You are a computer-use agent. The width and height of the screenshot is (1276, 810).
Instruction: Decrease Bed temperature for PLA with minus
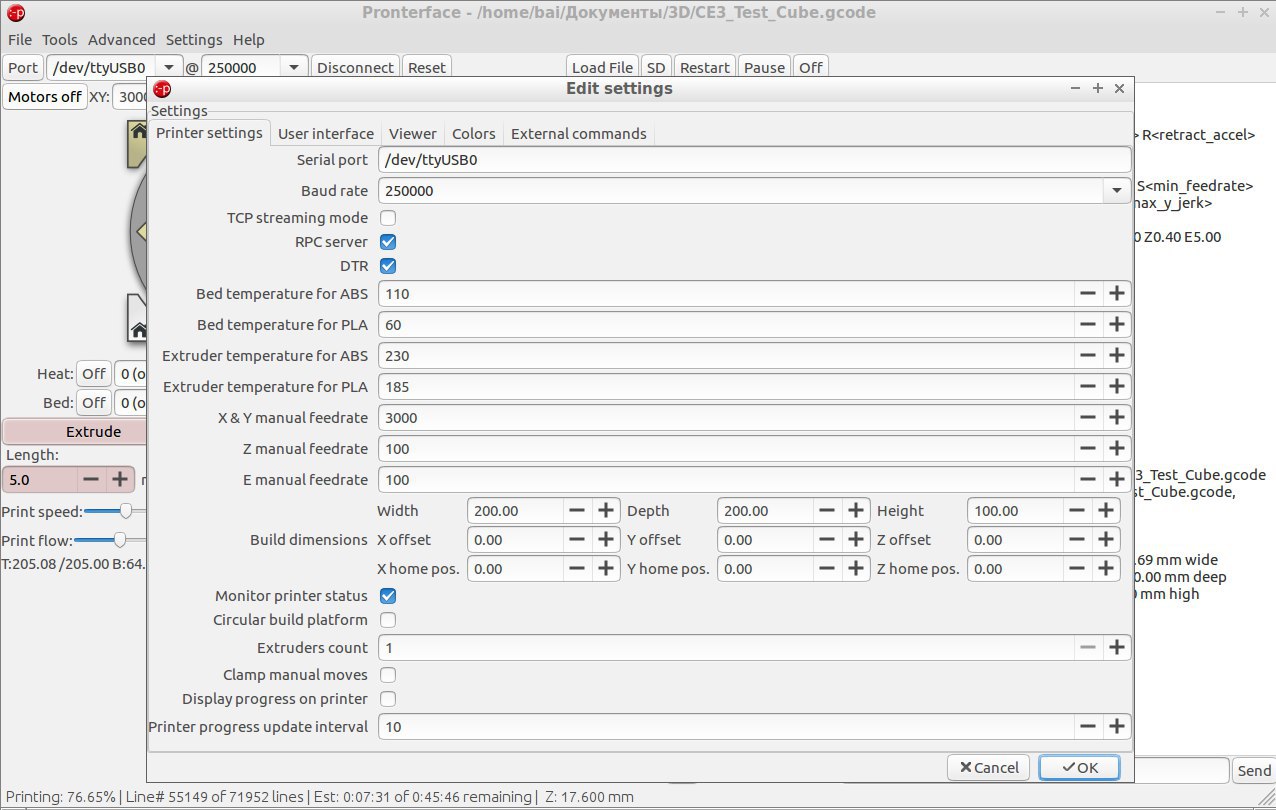click(1088, 325)
